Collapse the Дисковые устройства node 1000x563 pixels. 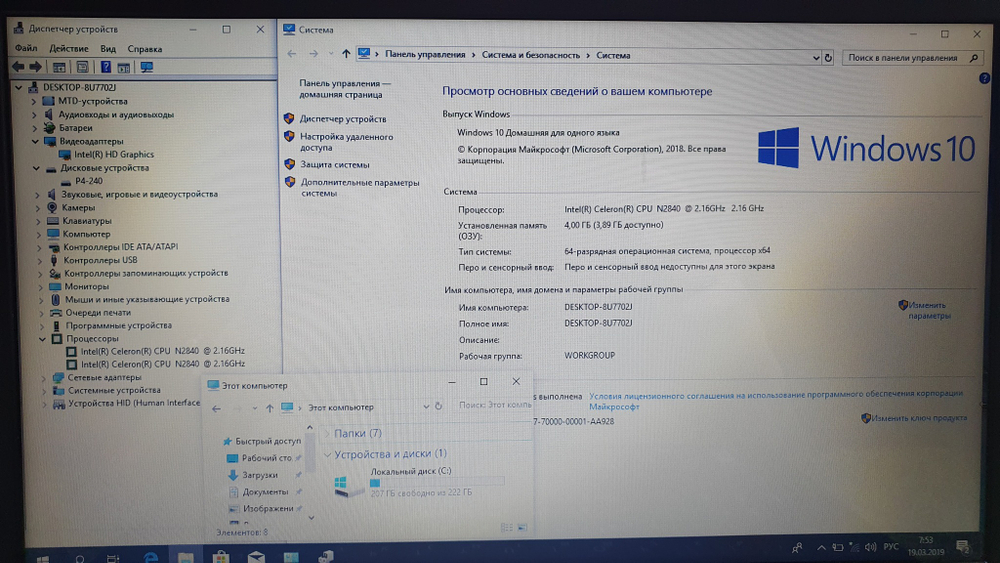(x=36, y=168)
